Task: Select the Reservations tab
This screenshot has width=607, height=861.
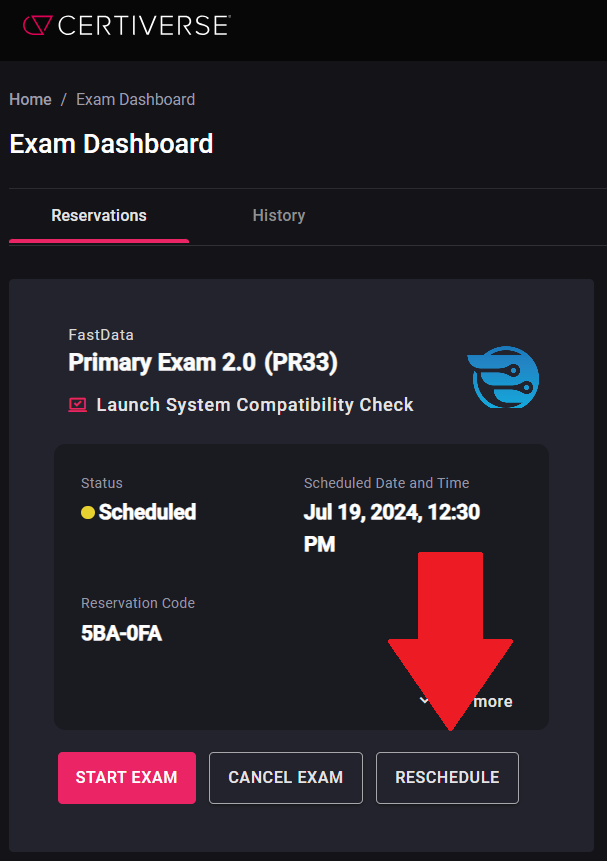Action: [99, 215]
